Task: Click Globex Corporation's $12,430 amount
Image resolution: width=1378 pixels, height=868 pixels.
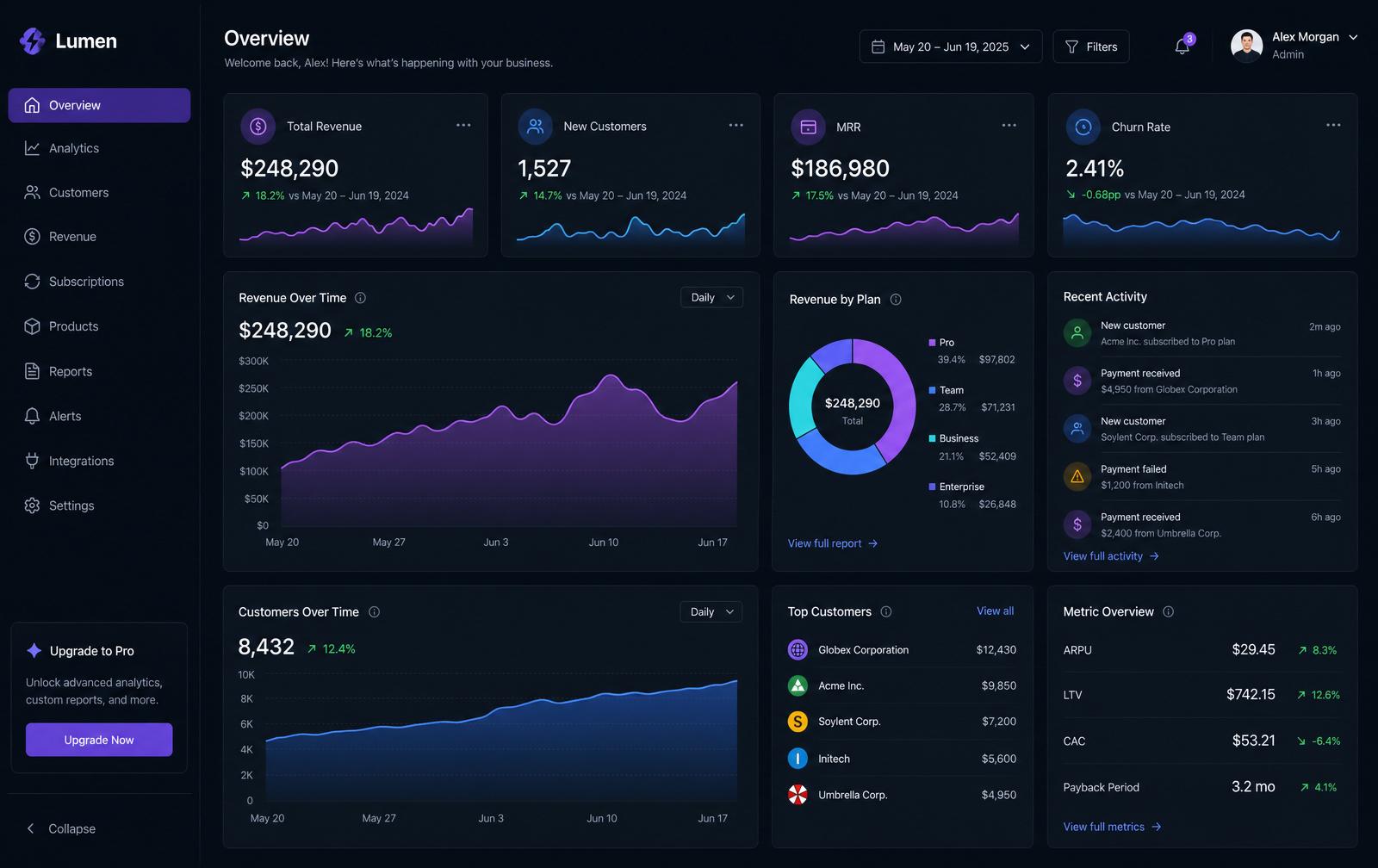Action: click(x=996, y=650)
